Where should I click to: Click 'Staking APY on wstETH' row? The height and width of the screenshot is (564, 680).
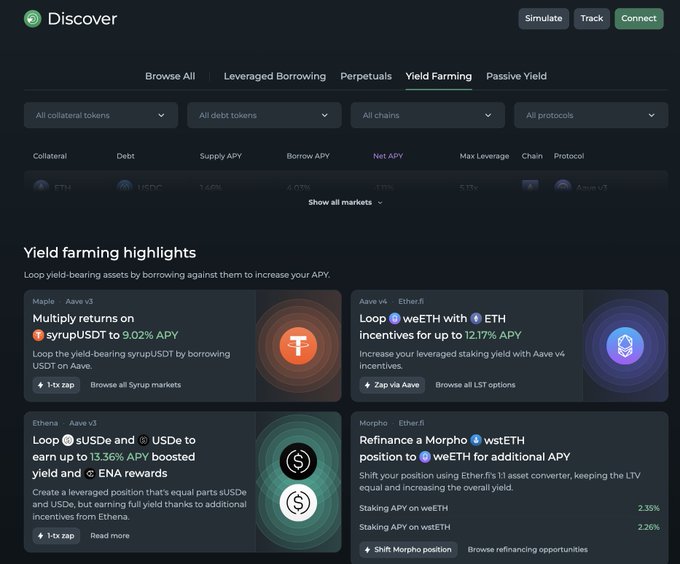[x=509, y=527]
